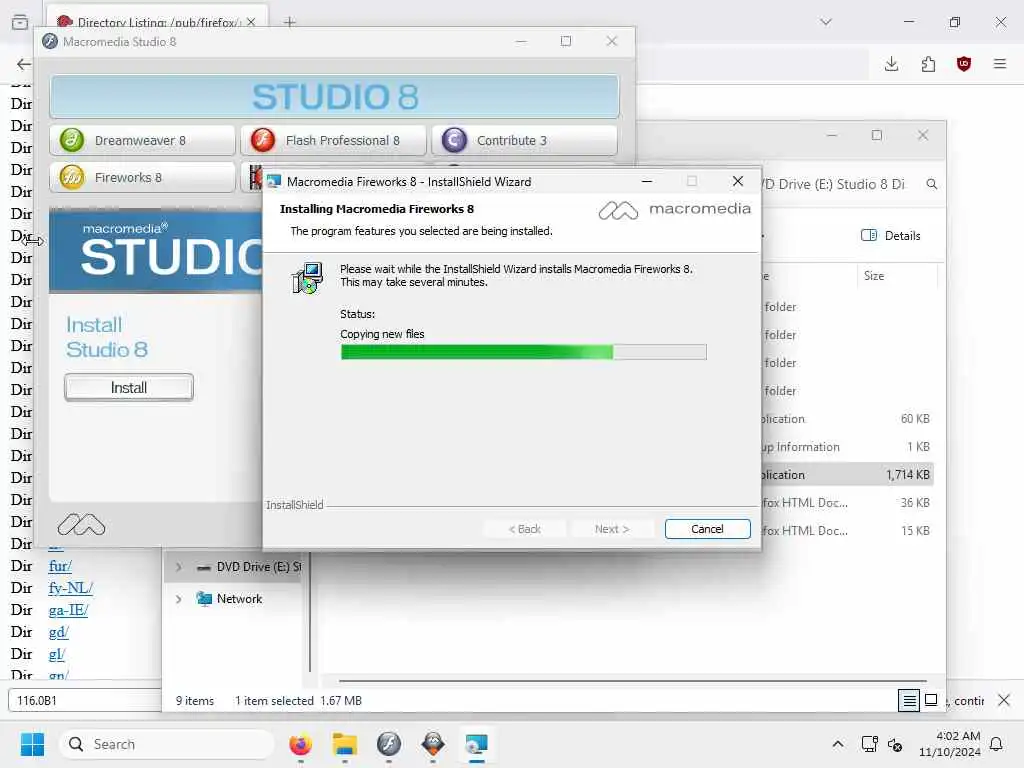1024x768 pixels.
Task: Close the Firefox find bar
Action: click(x=1004, y=701)
